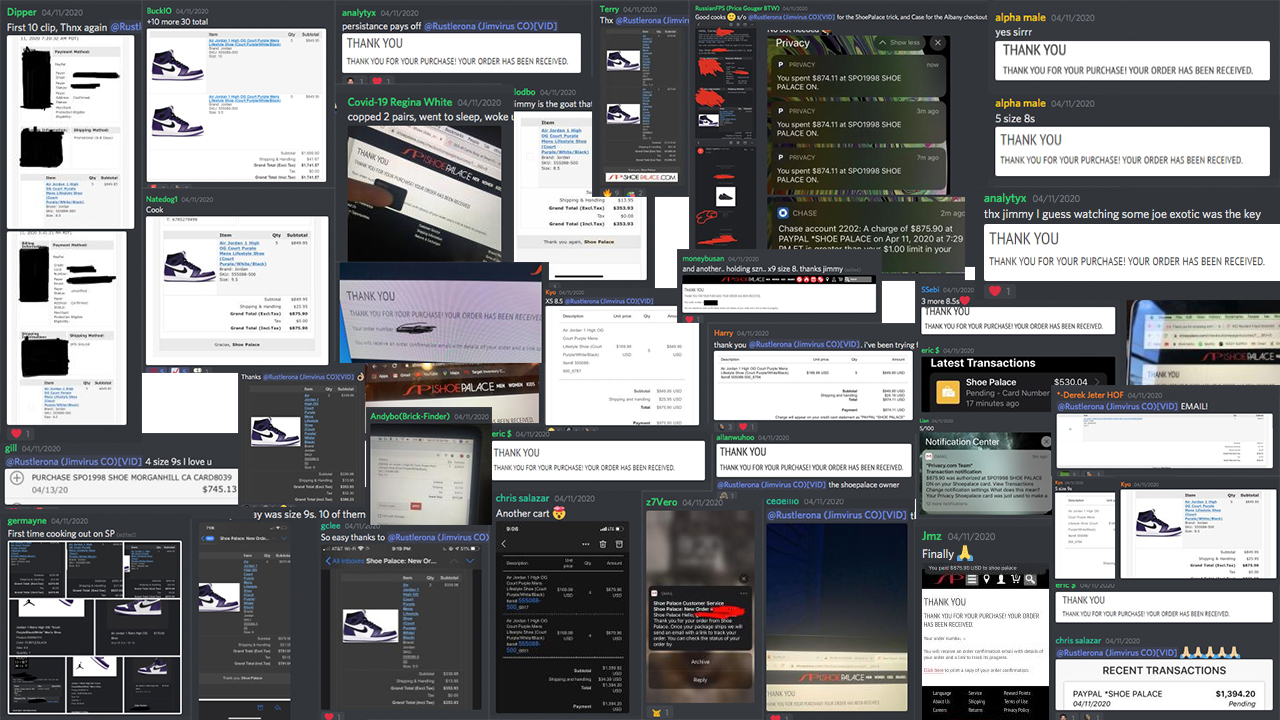Viewport: 1280px width, 720px height.
Task: Click username 'SSebi'
Action: click(931, 288)
